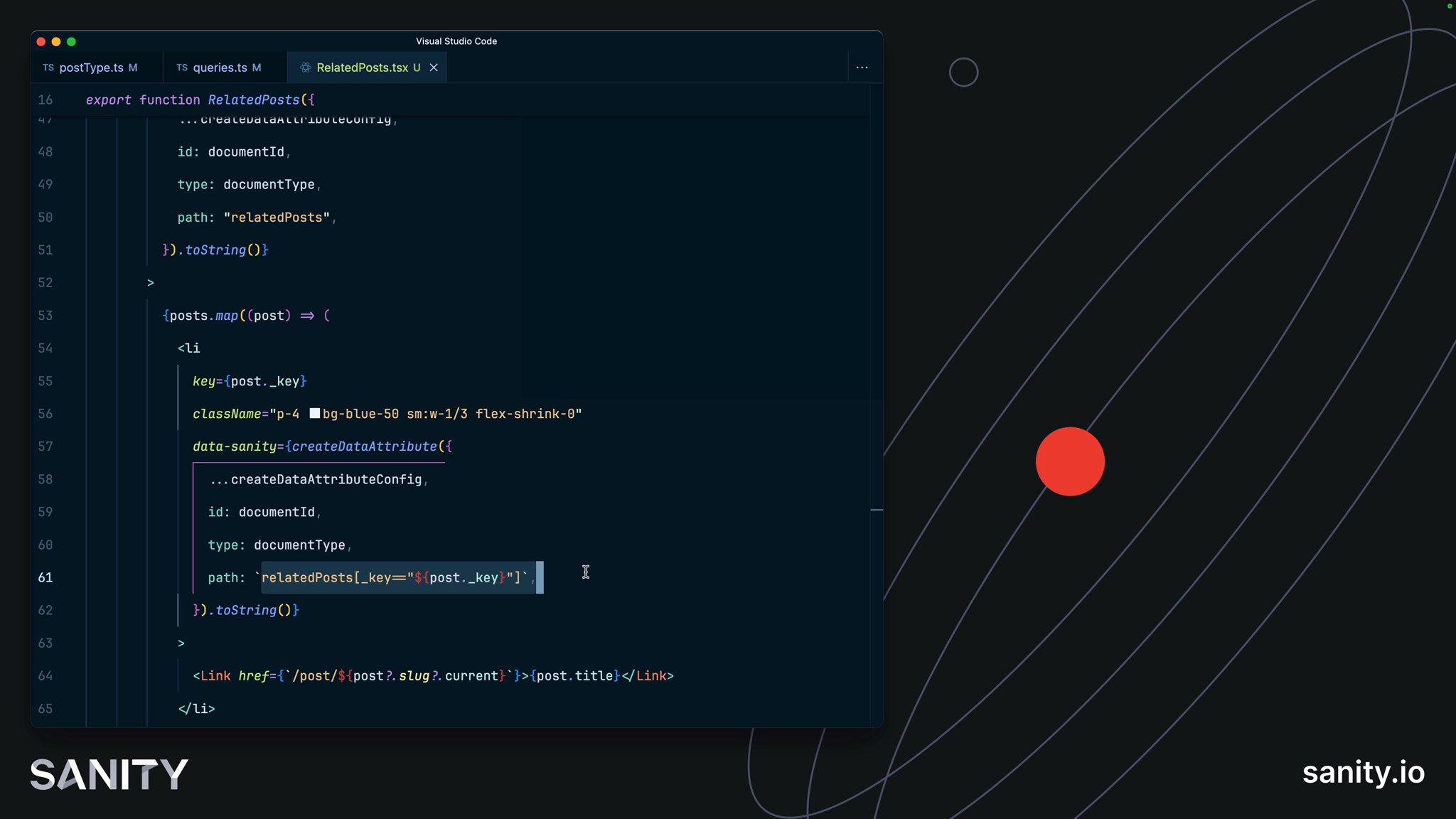The width and height of the screenshot is (1456, 819).
Task: Click '...createDataAttributeConfig' on line 58
Action: [x=316, y=479]
